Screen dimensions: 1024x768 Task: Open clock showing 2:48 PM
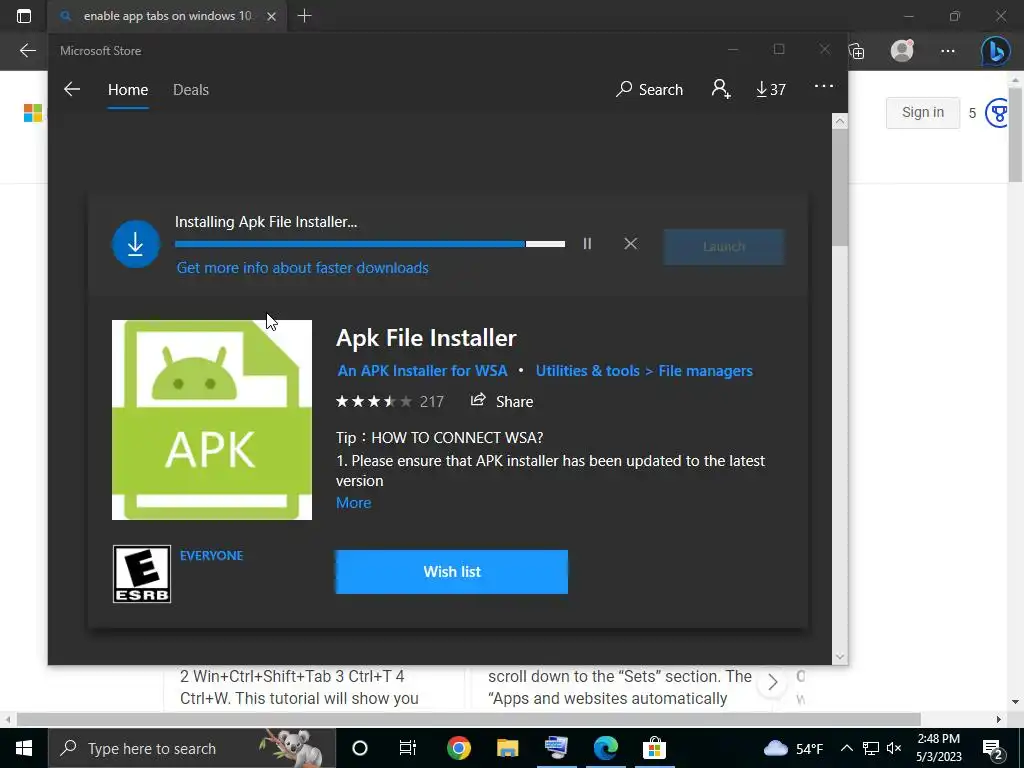pos(938,748)
